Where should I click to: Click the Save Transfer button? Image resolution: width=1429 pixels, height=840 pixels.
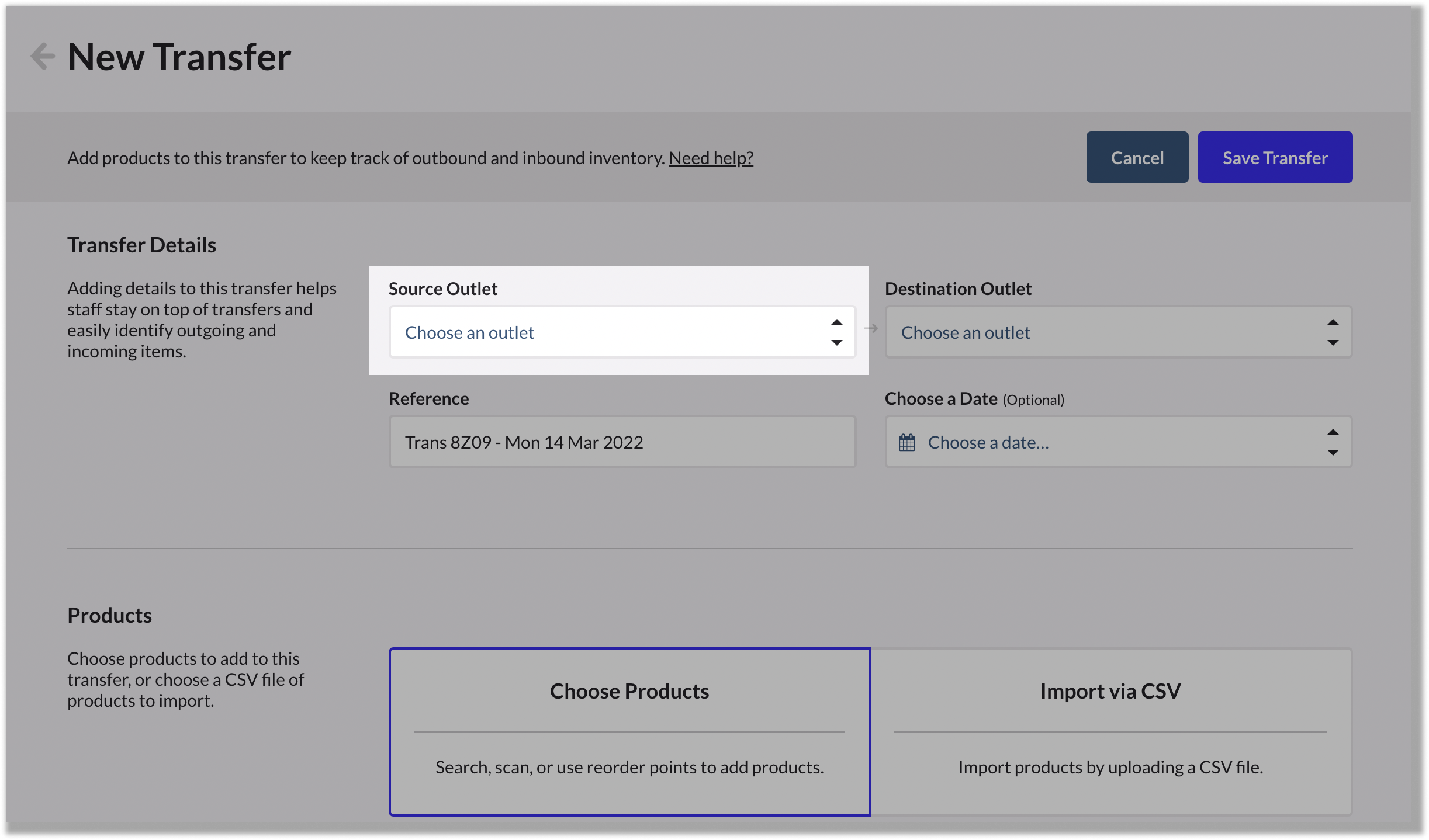click(x=1275, y=157)
